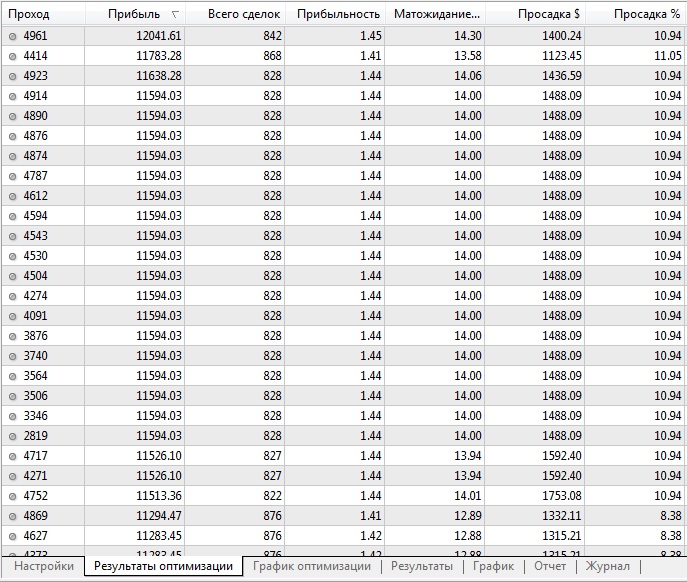Click the pass icon for row 4961
The image size is (687, 582).
[13, 36]
